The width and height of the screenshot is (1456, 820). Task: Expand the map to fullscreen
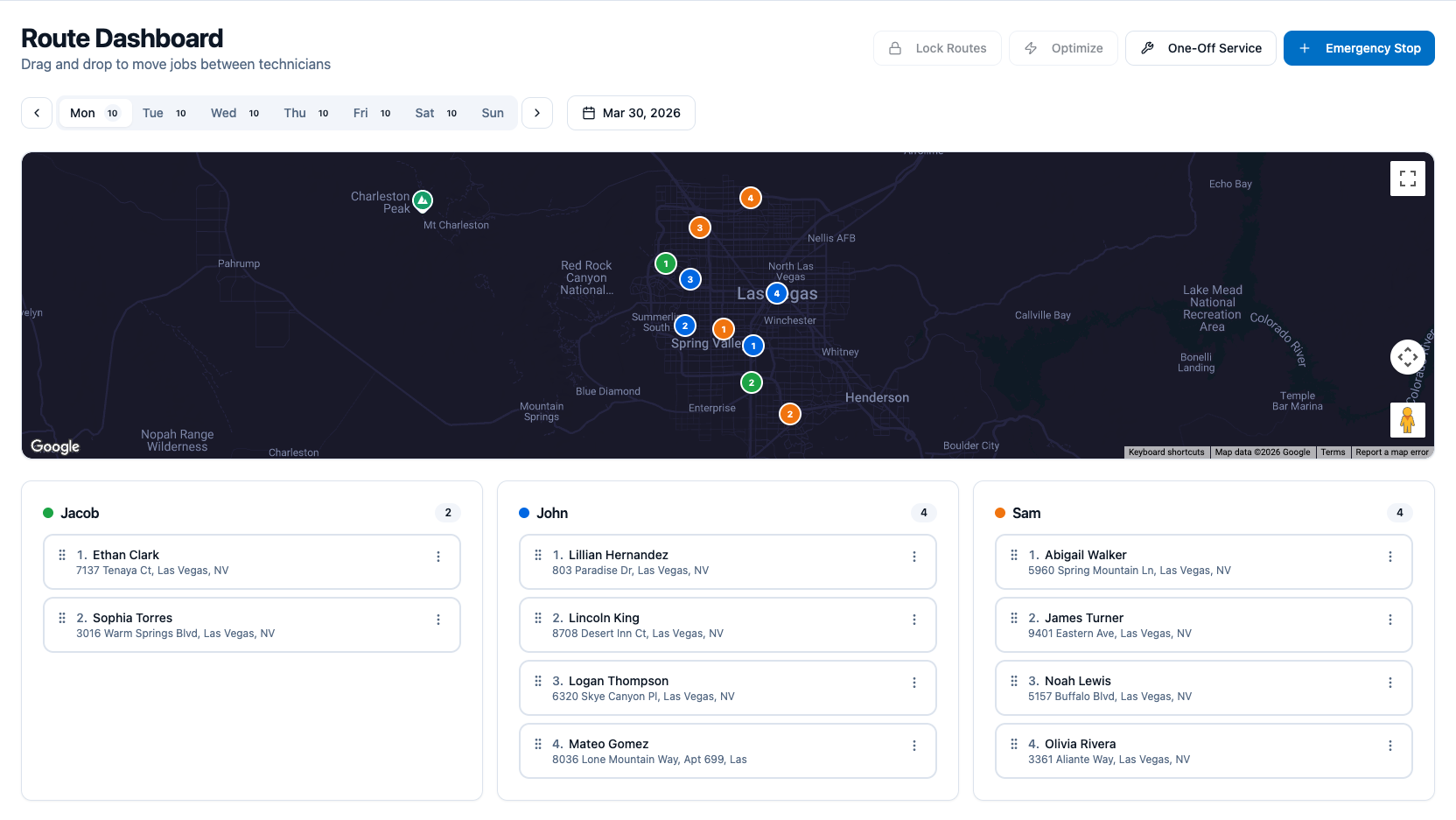[1407, 178]
